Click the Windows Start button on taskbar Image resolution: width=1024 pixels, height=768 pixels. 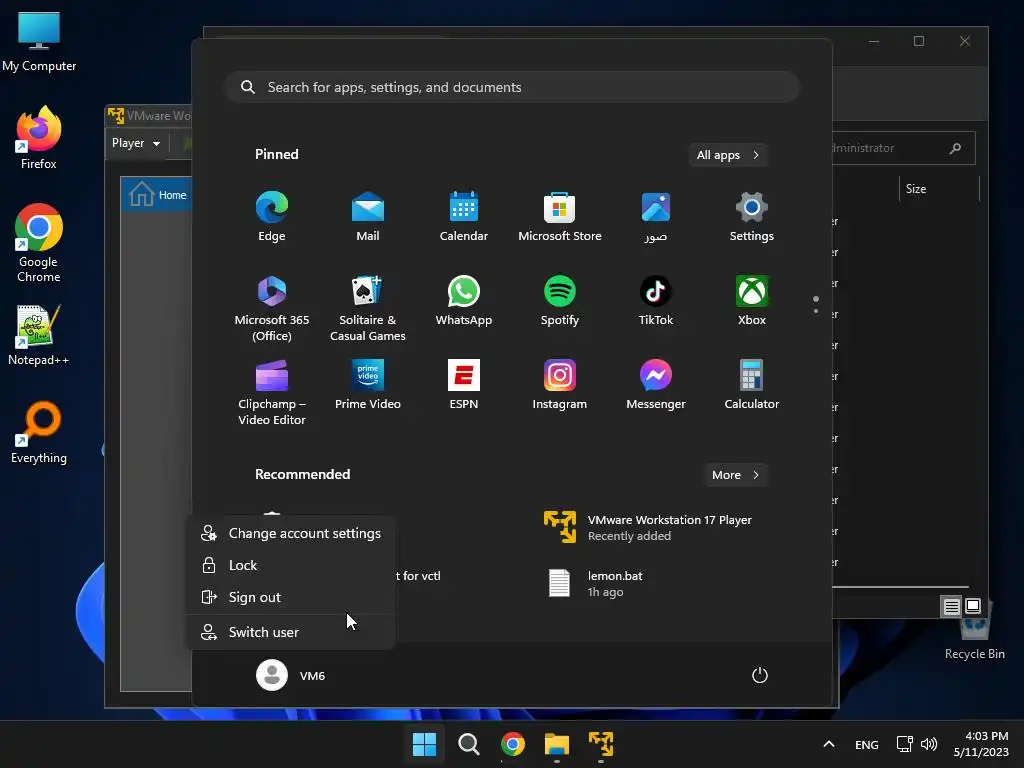(x=424, y=744)
